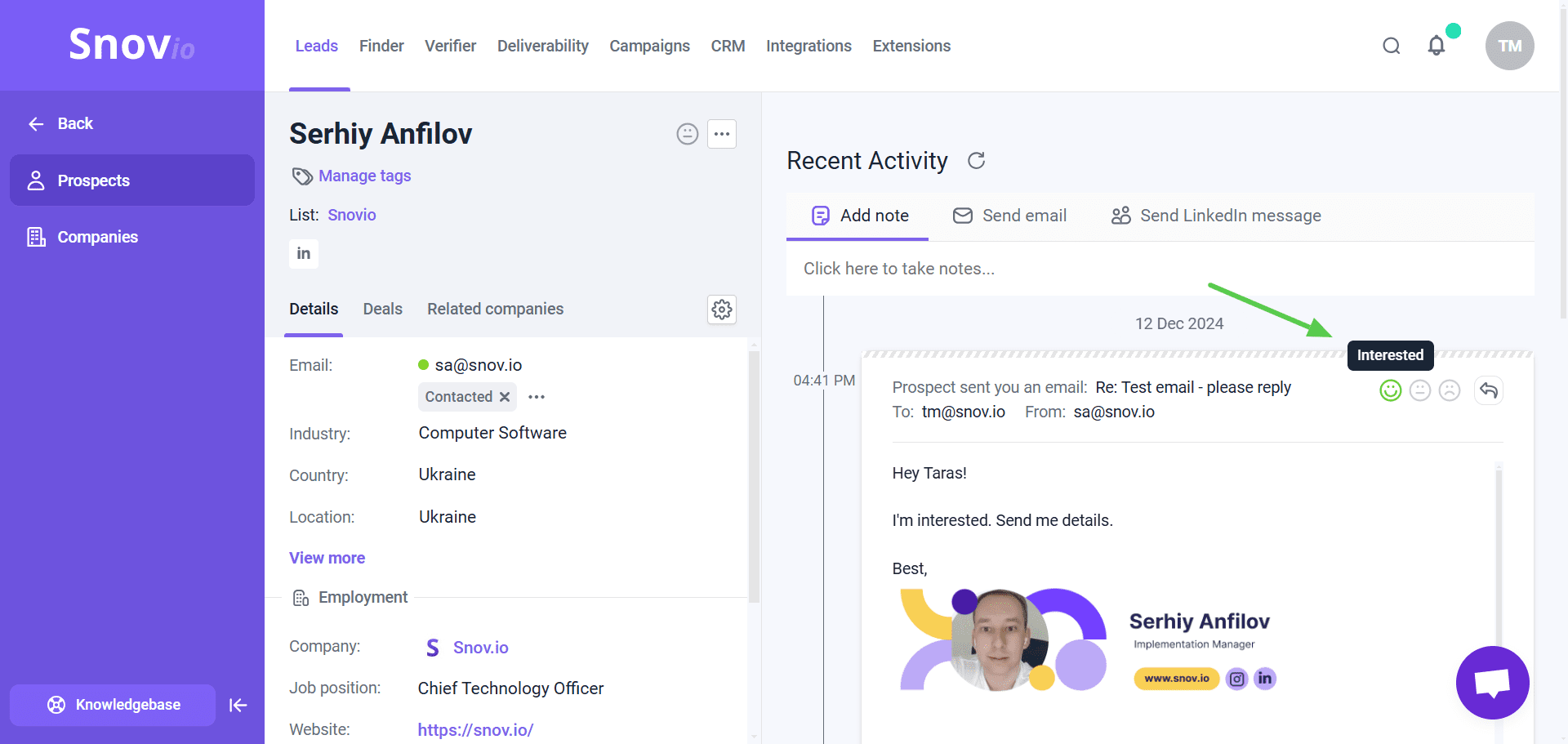The height and width of the screenshot is (744, 1568).
Task: Switch to the Deals tab
Action: 382,309
